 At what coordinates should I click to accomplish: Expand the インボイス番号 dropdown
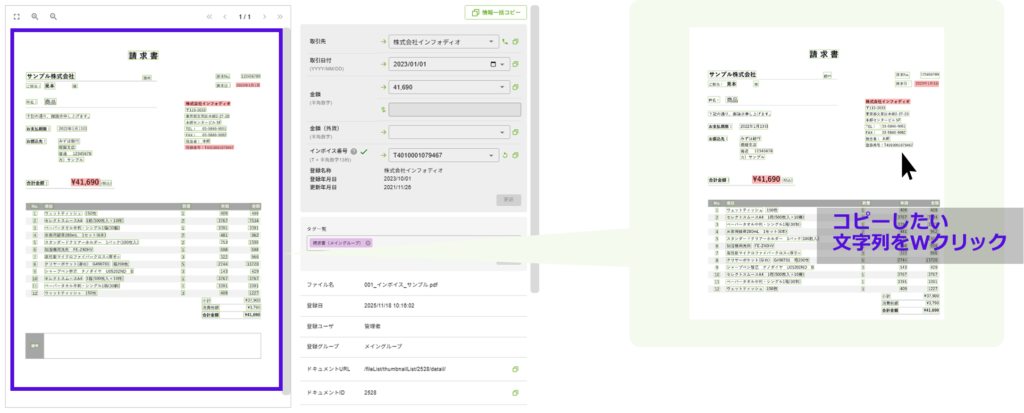(491, 155)
